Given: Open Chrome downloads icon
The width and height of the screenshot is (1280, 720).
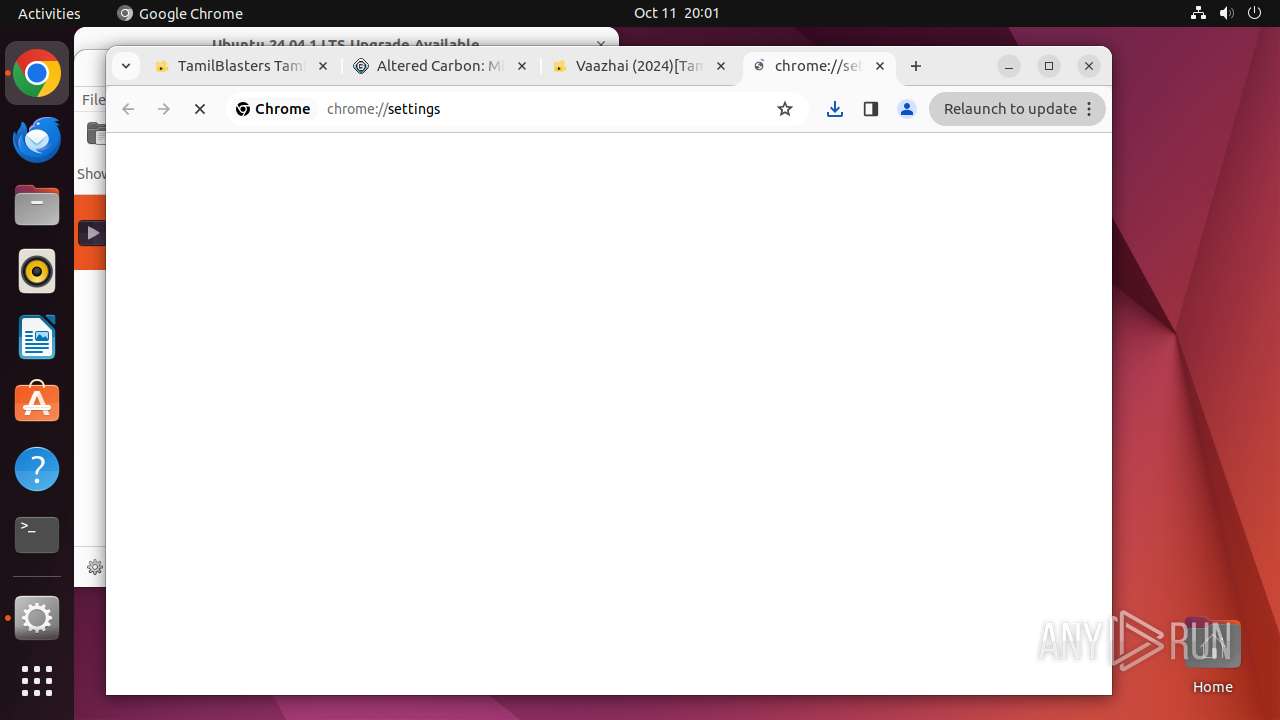Looking at the screenshot, I should click(x=835, y=109).
